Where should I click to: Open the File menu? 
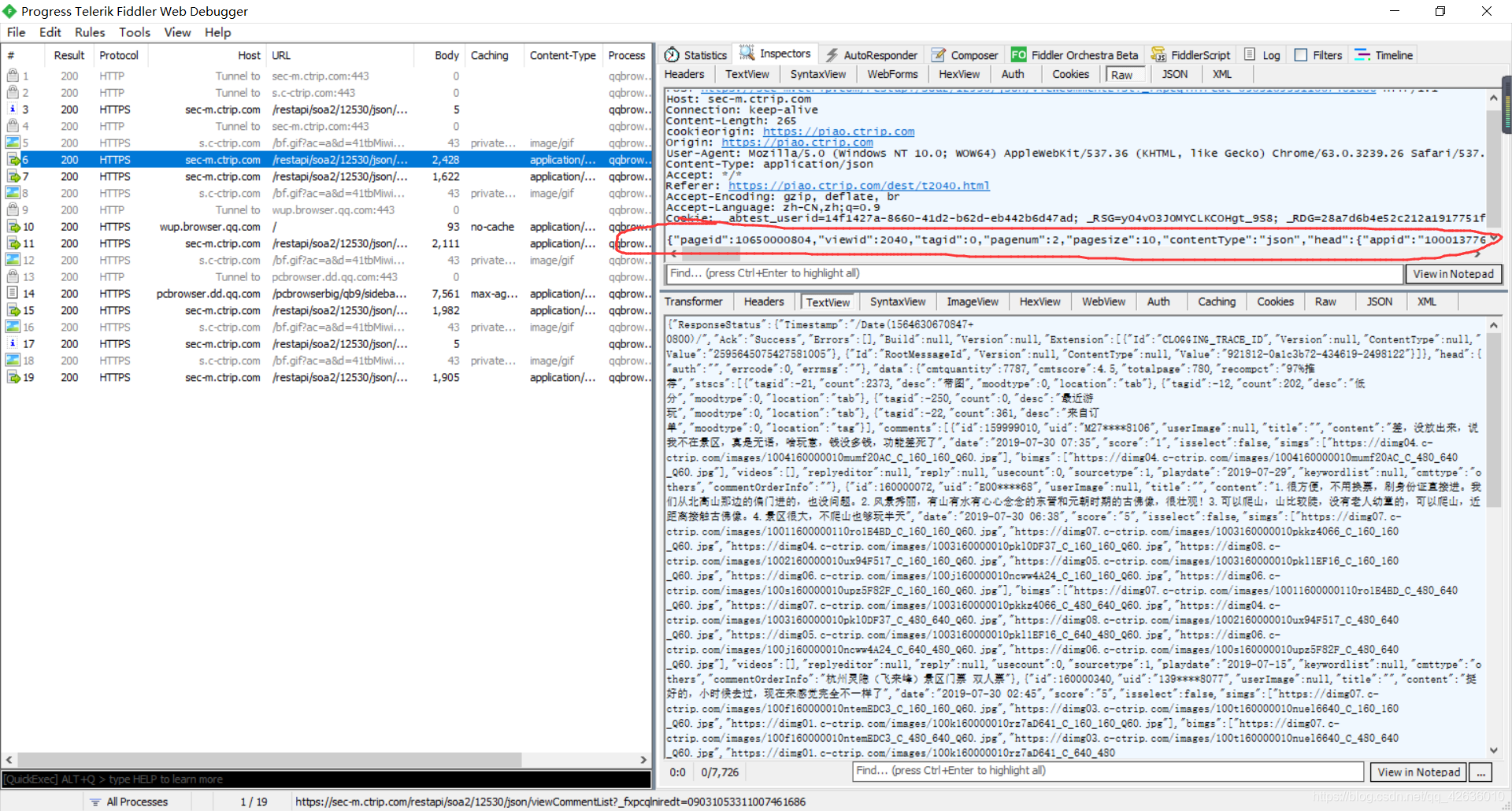(16, 32)
